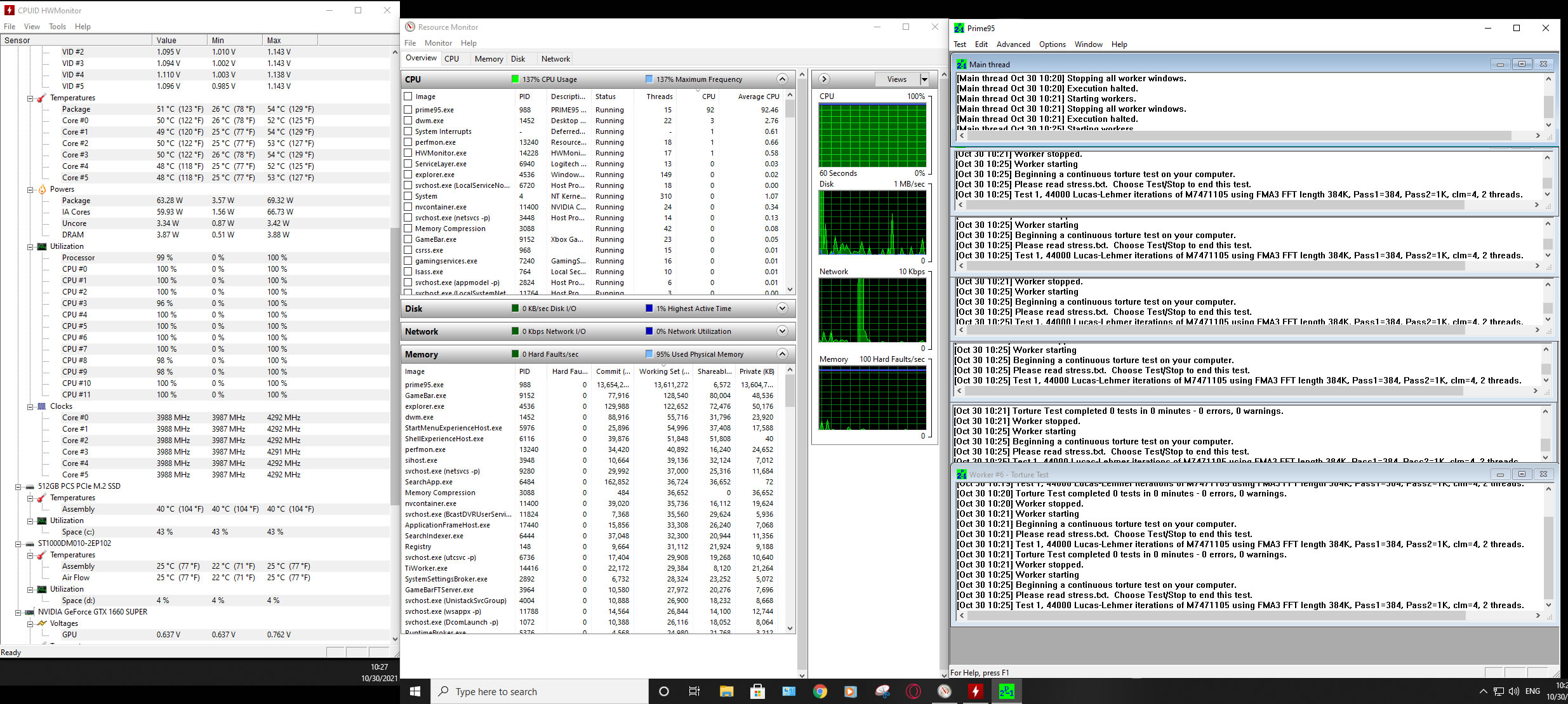Viewport: 1568px width, 704px height.
Task: Sort HWMonitor by Max column header
Action: [290, 40]
